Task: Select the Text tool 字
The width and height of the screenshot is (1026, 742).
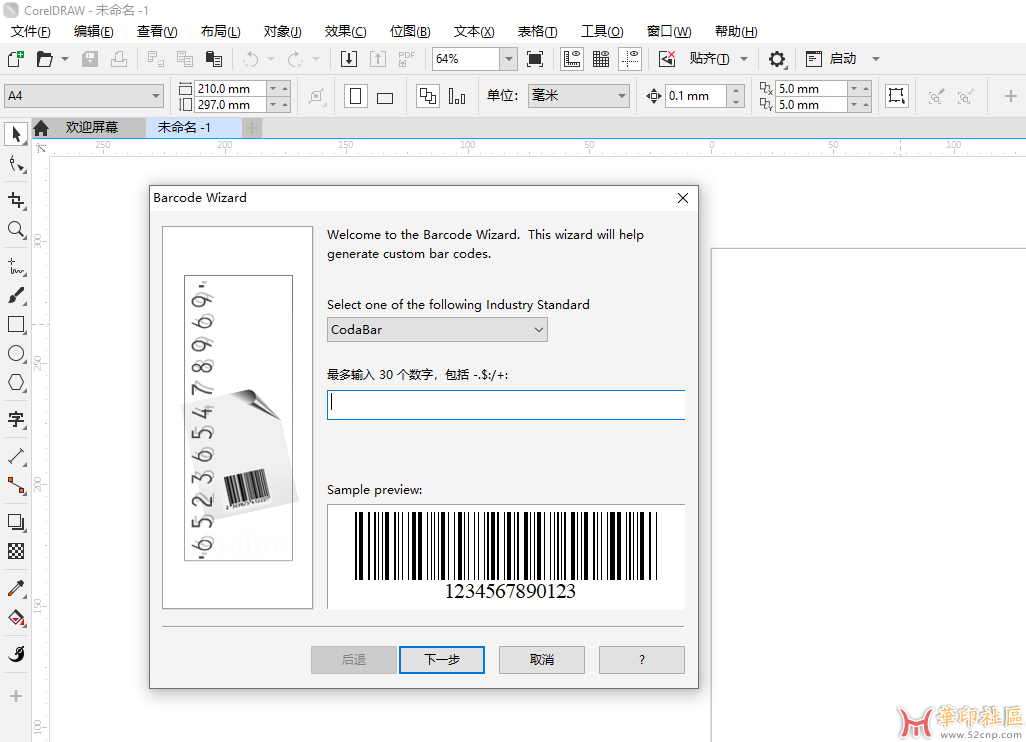Action: point(16,419)
